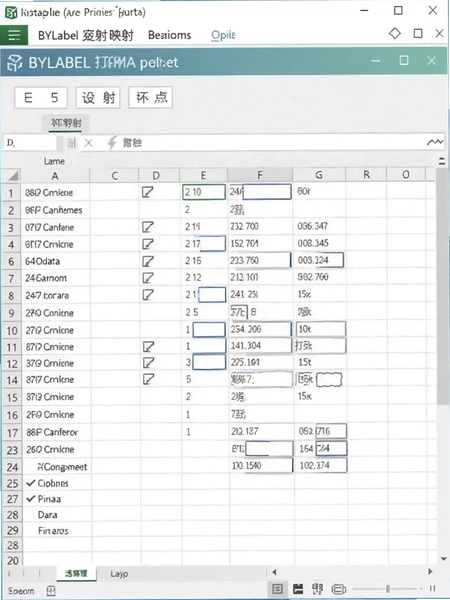Toggle the checkbox in row 1 column D
The width and height of the screenshot is (450, 600).
point(148,192)
